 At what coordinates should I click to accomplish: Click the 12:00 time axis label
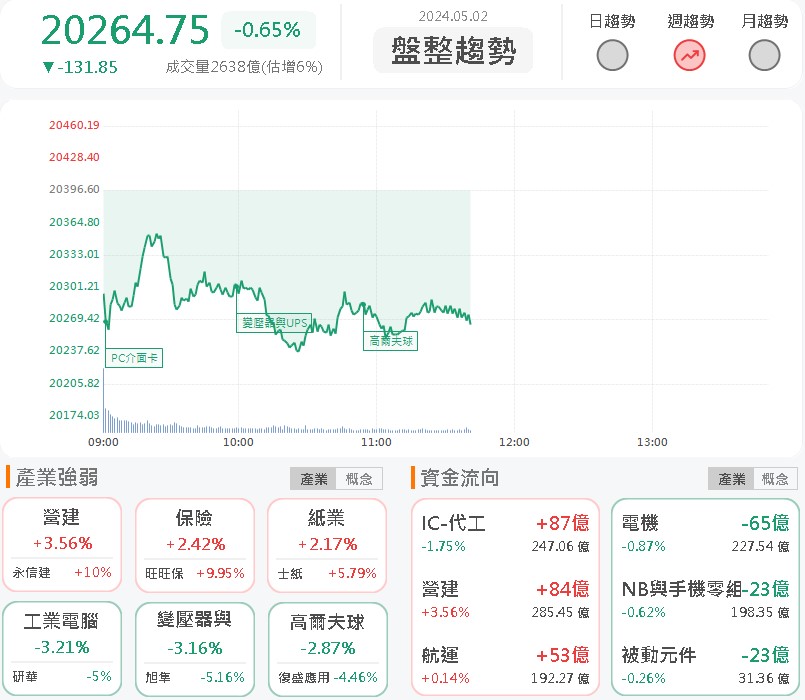(x=514, y=442)
